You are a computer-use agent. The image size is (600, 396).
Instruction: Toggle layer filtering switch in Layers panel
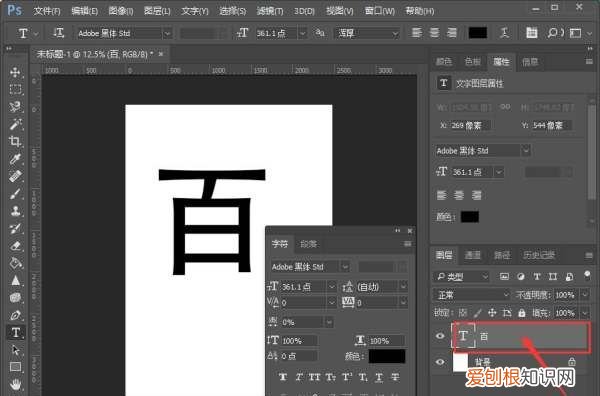pos(587,275)
